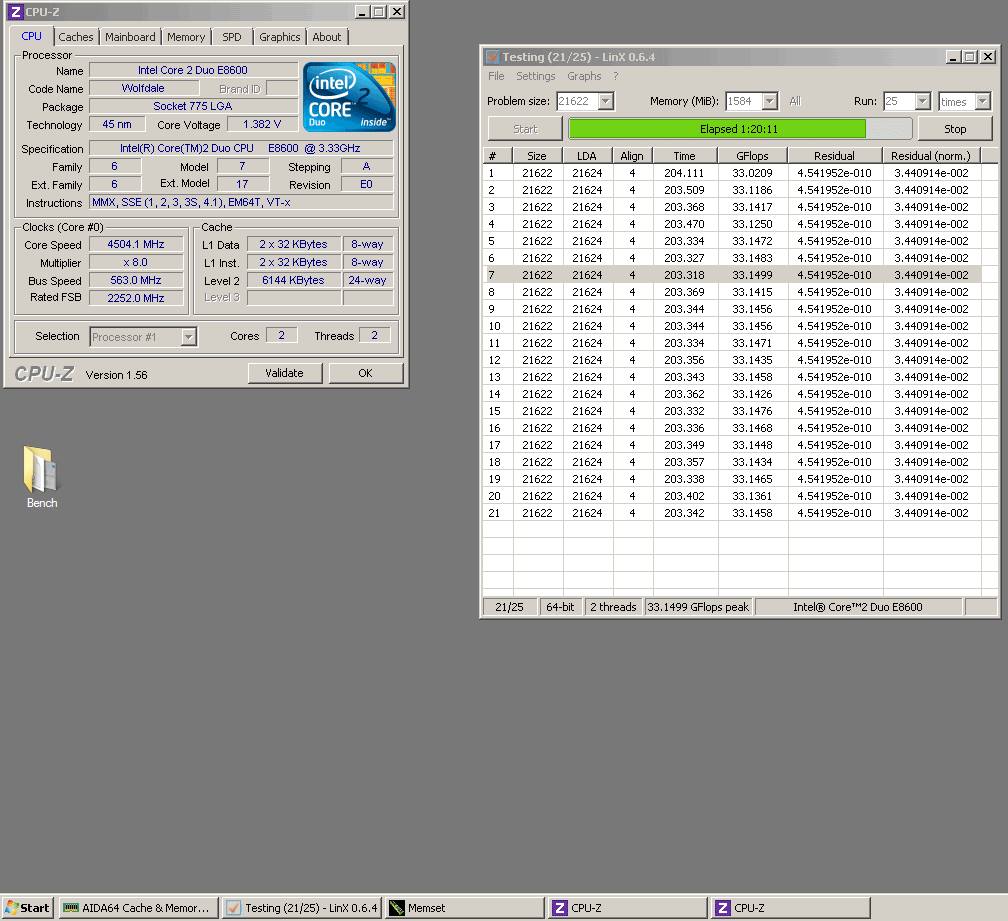1008x921 pixels.
Task: Click the 21/25 status bar entry
Action: click(x=509, y=607)
